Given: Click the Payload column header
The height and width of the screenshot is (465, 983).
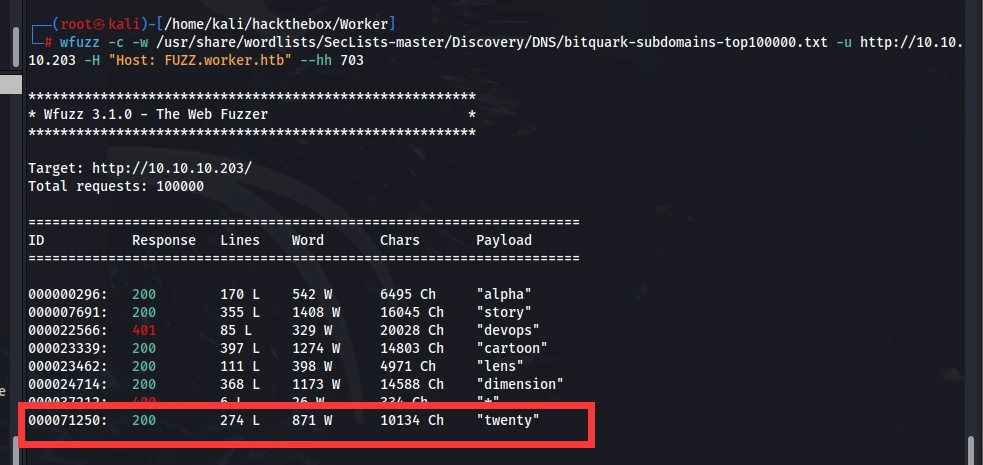Looking at the screenshot, I should click(x=504, y=240).
